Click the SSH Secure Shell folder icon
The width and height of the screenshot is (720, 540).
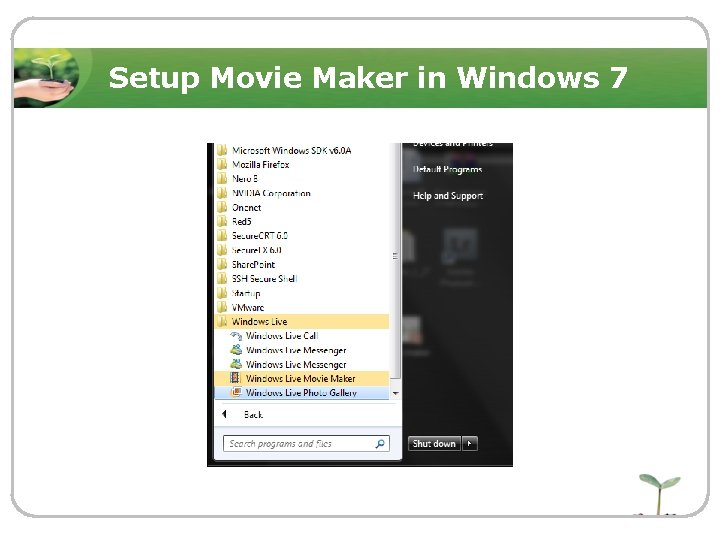pos(222,279)
